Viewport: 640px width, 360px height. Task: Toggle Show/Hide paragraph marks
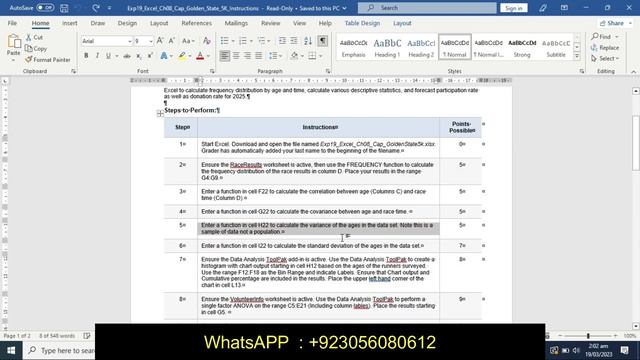[x=322, y=41]
